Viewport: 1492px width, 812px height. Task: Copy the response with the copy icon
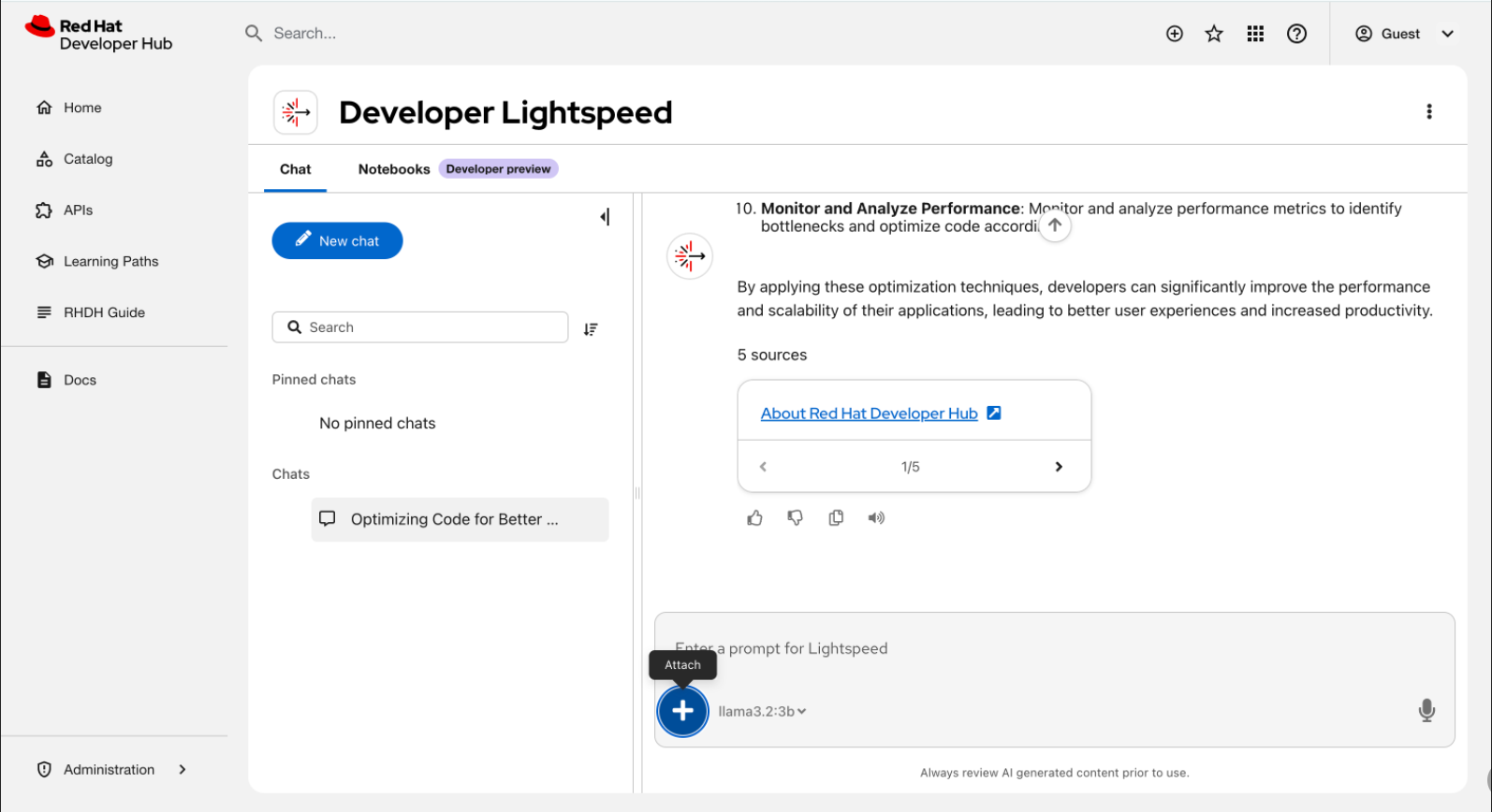click(836, 518)
